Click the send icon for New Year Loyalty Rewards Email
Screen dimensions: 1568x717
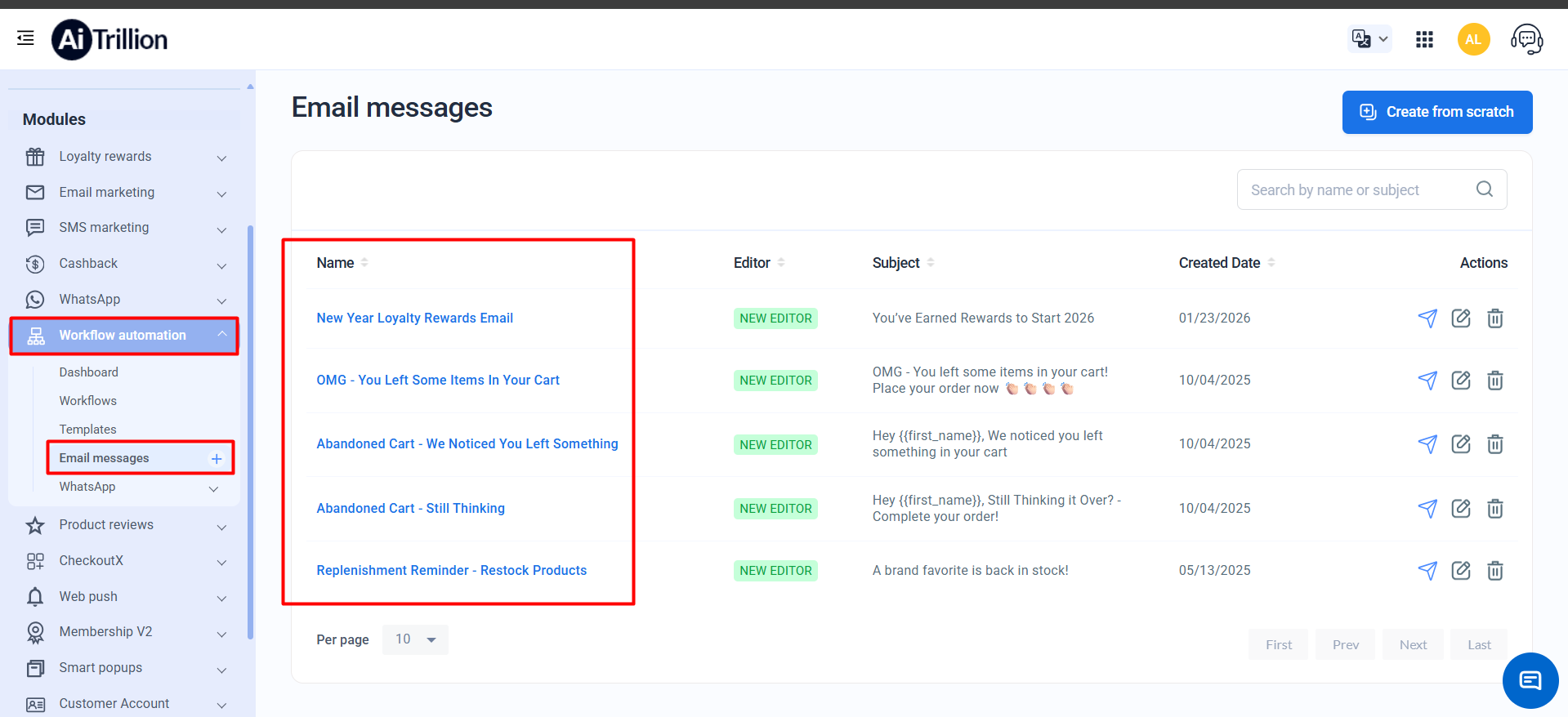click(x=1427, y=318)
